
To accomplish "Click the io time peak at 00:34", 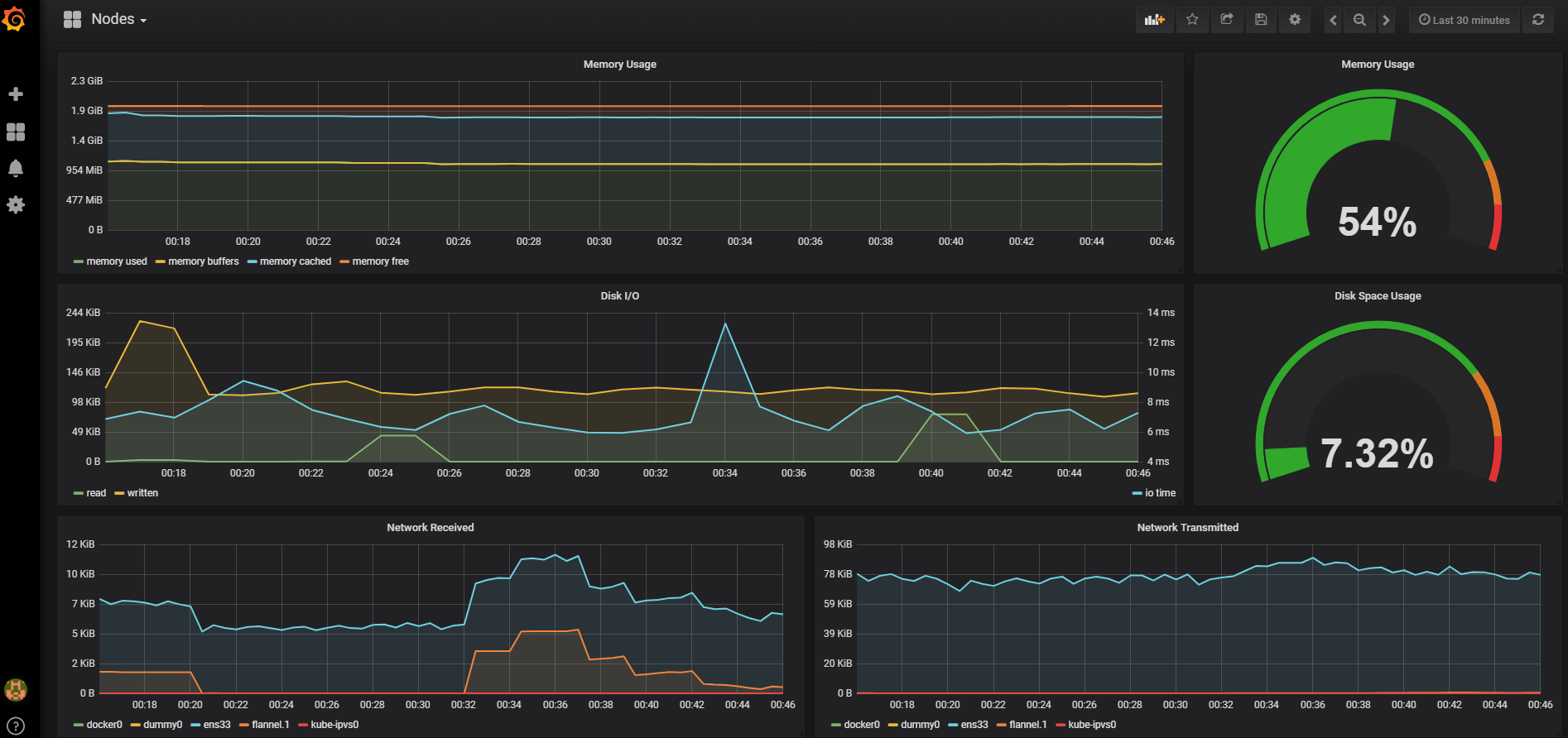I will point(725,323).
